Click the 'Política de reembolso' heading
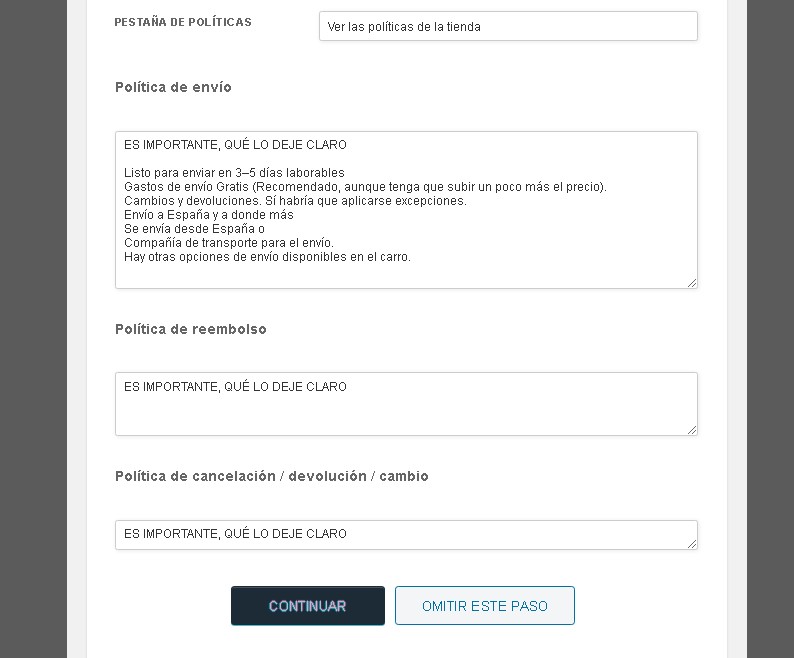 click(x=191, y=329)
